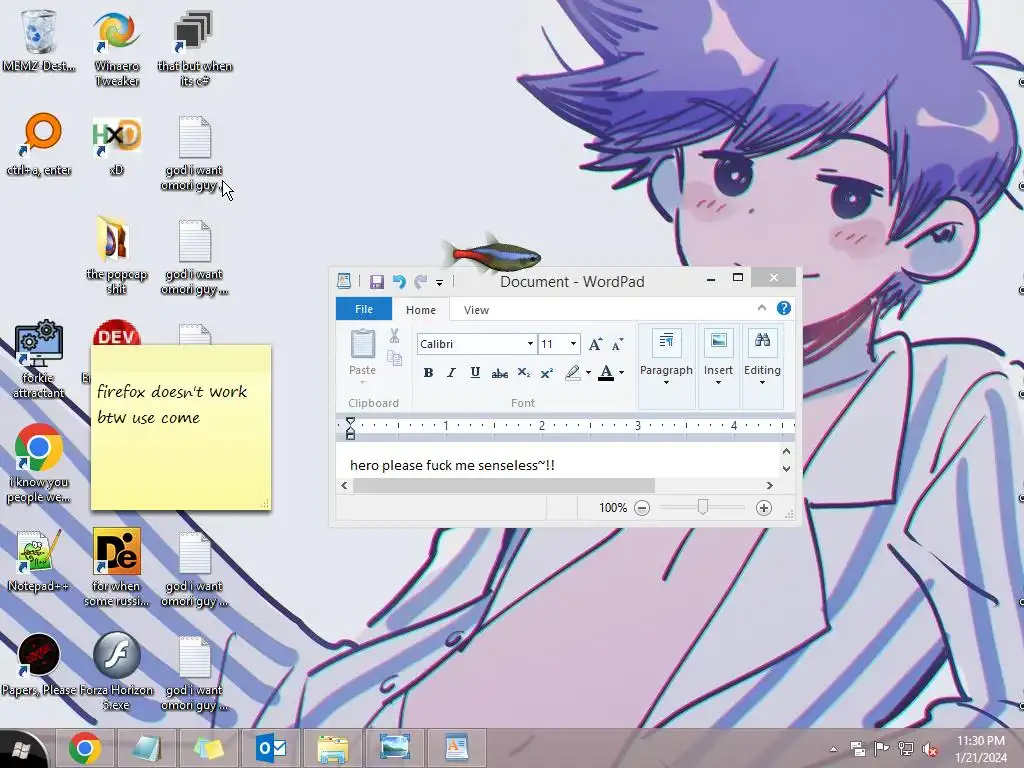Open the font size 11 dropdown

(573, 344)
